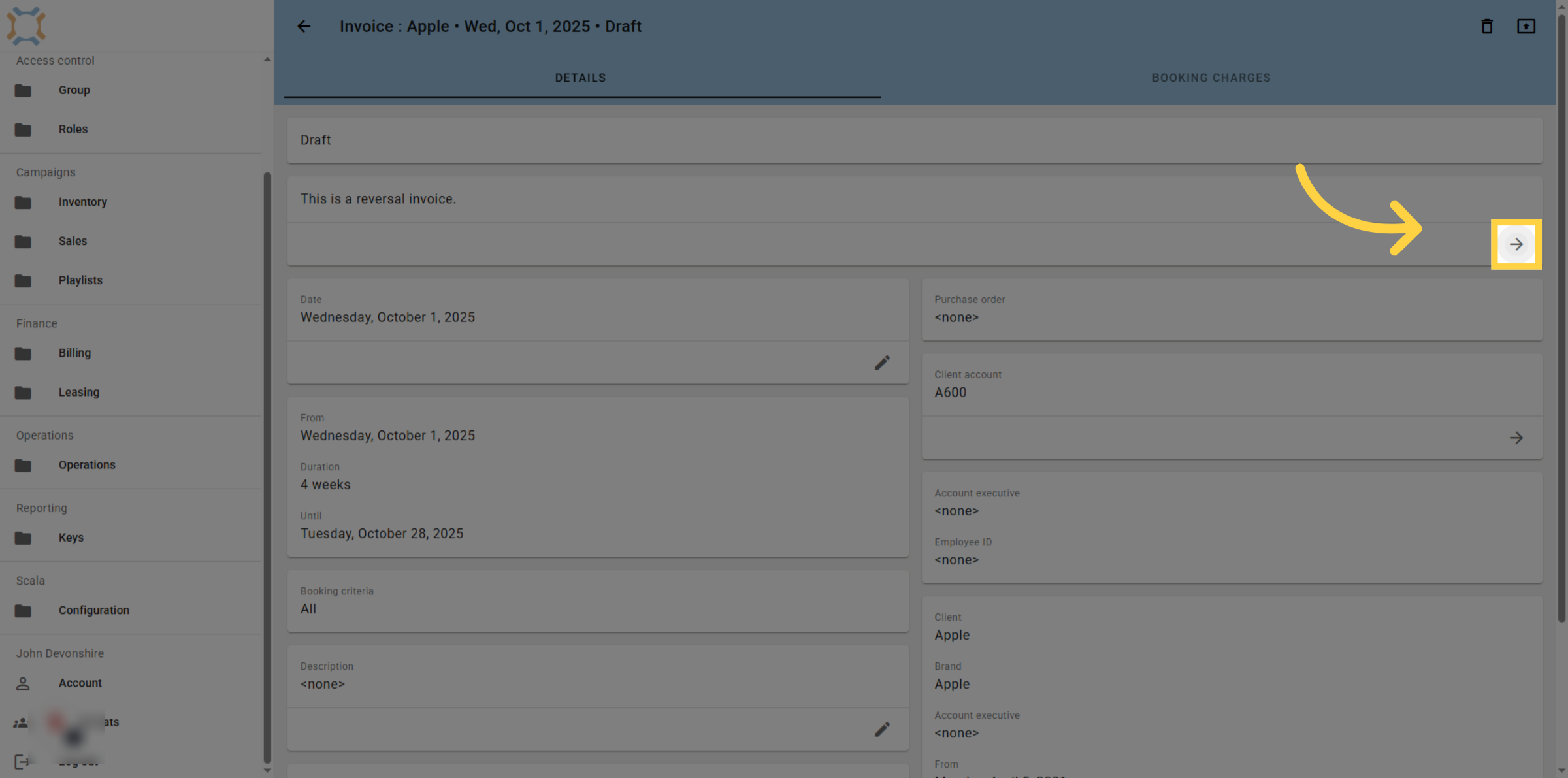This screenshot has height=778, width=1568.
Task: Click the folder icon beside Leasing
Action: coord(23,393)
